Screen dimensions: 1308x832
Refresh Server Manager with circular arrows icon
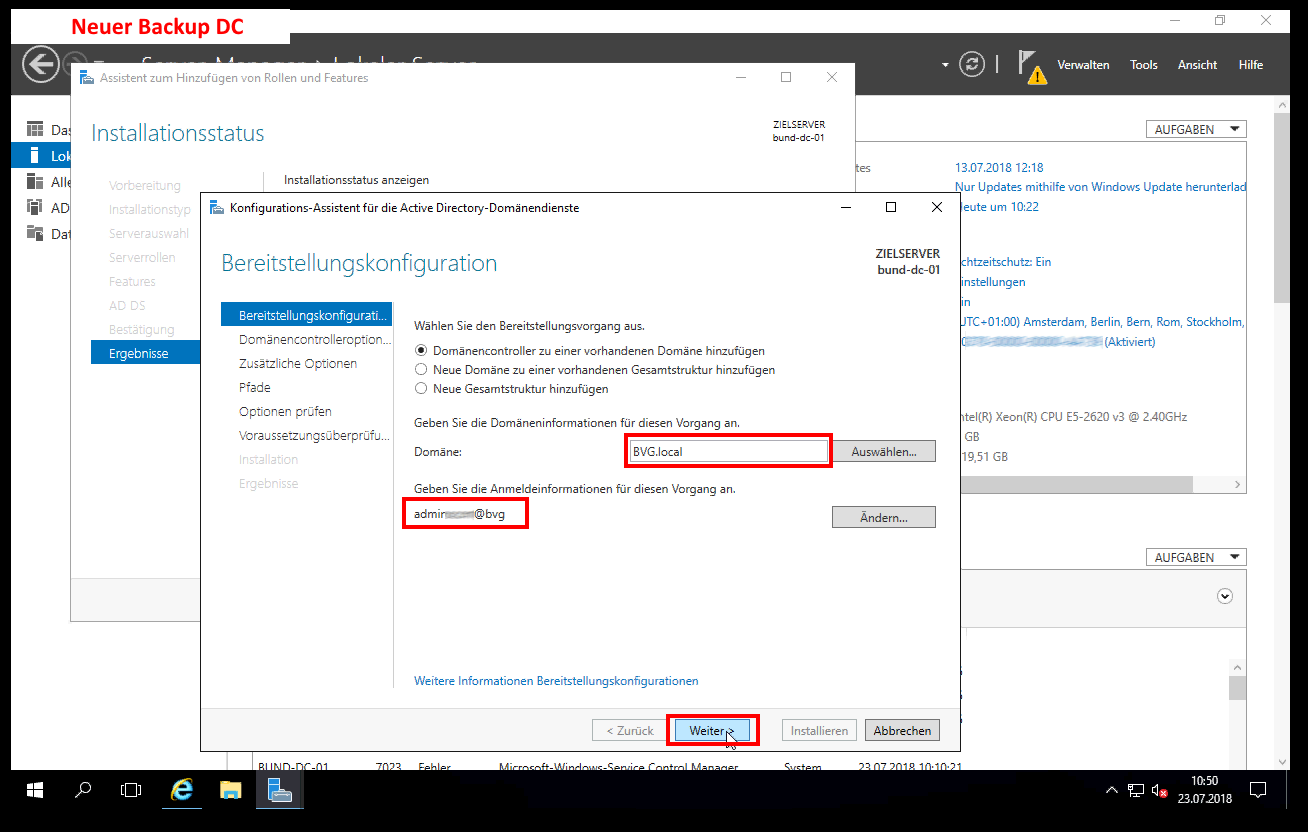pos(972,65)
